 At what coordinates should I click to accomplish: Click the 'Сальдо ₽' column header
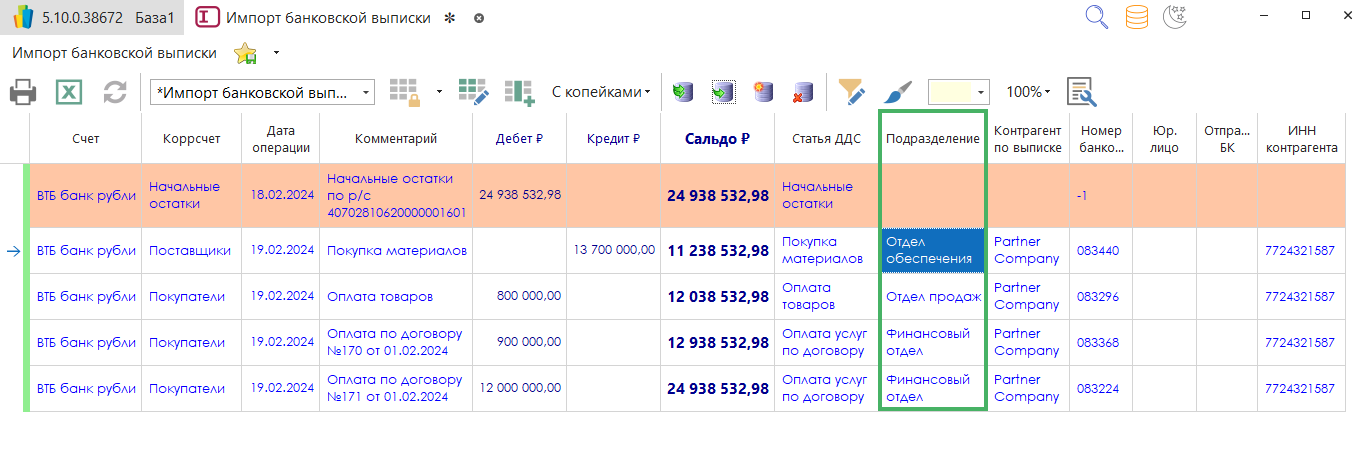click(x=717, y=139)
